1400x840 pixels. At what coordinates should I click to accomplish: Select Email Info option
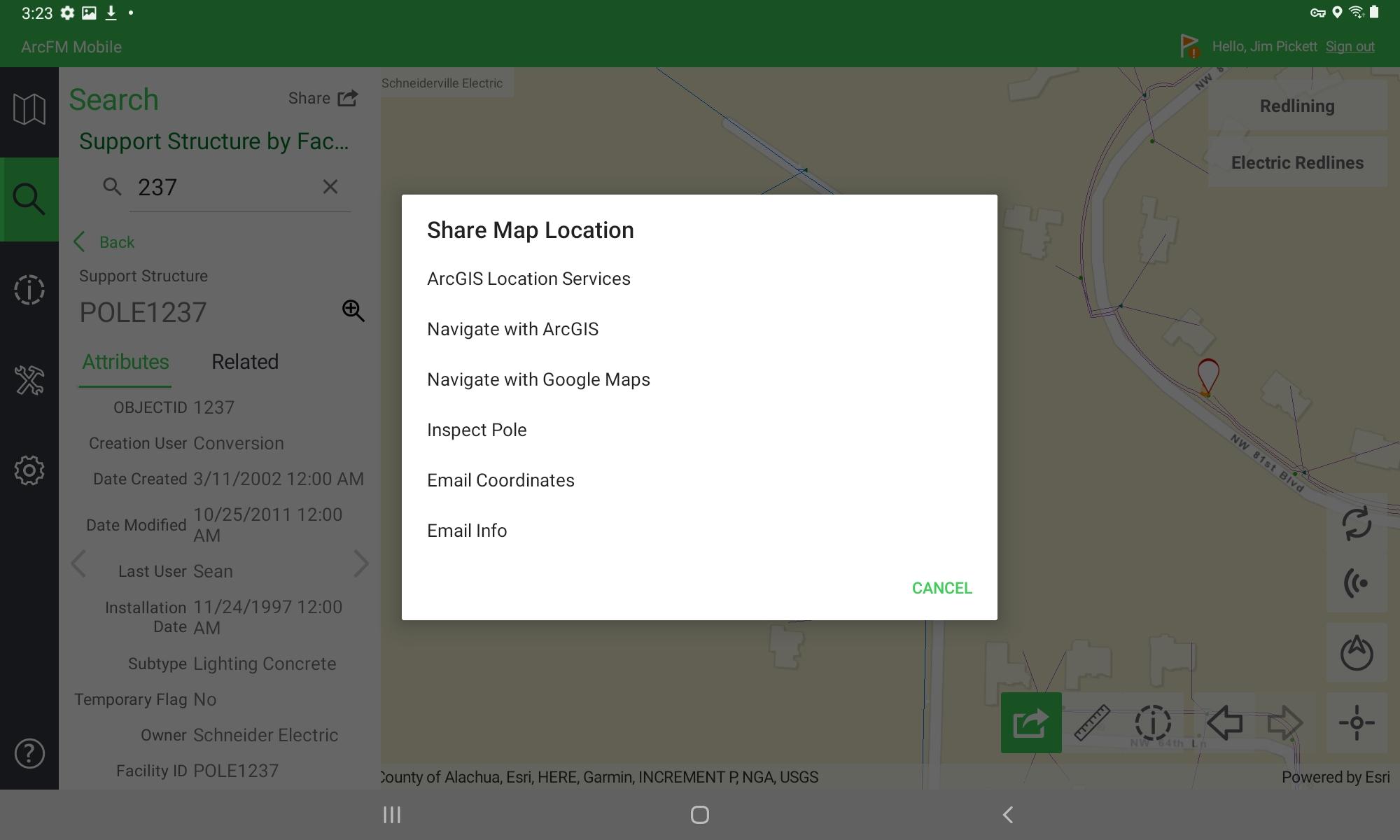[x=699, y=531]
